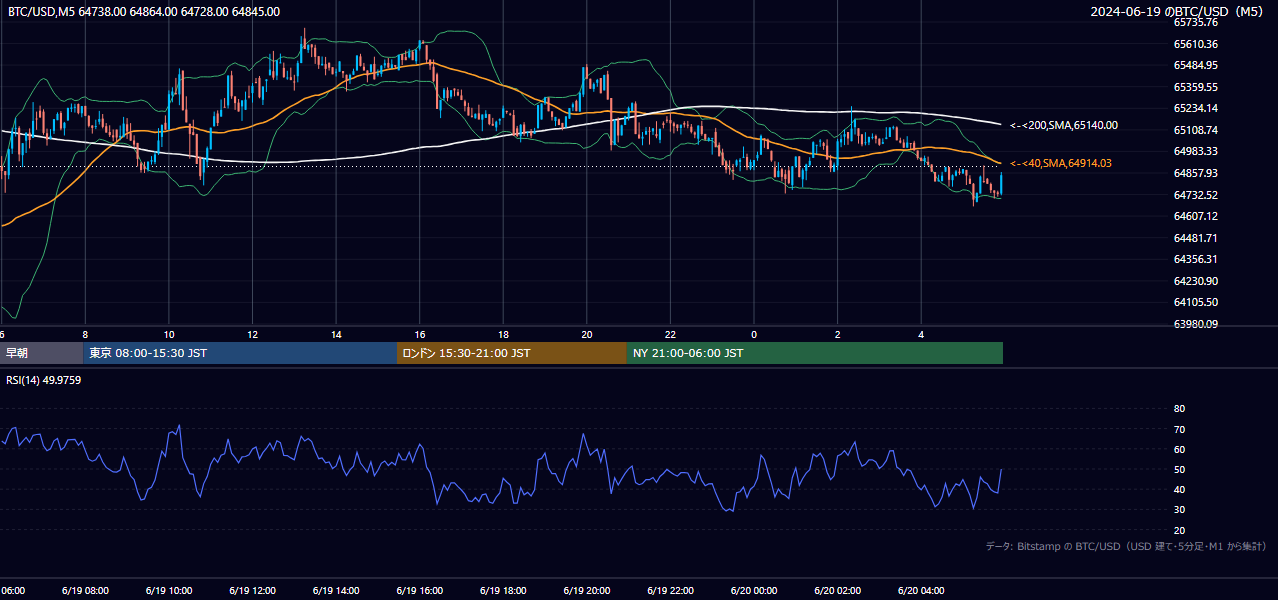The image size is (1278, 600).
Task: Click the Bitstamp data source note
Action: click(x=1126, y=547)
